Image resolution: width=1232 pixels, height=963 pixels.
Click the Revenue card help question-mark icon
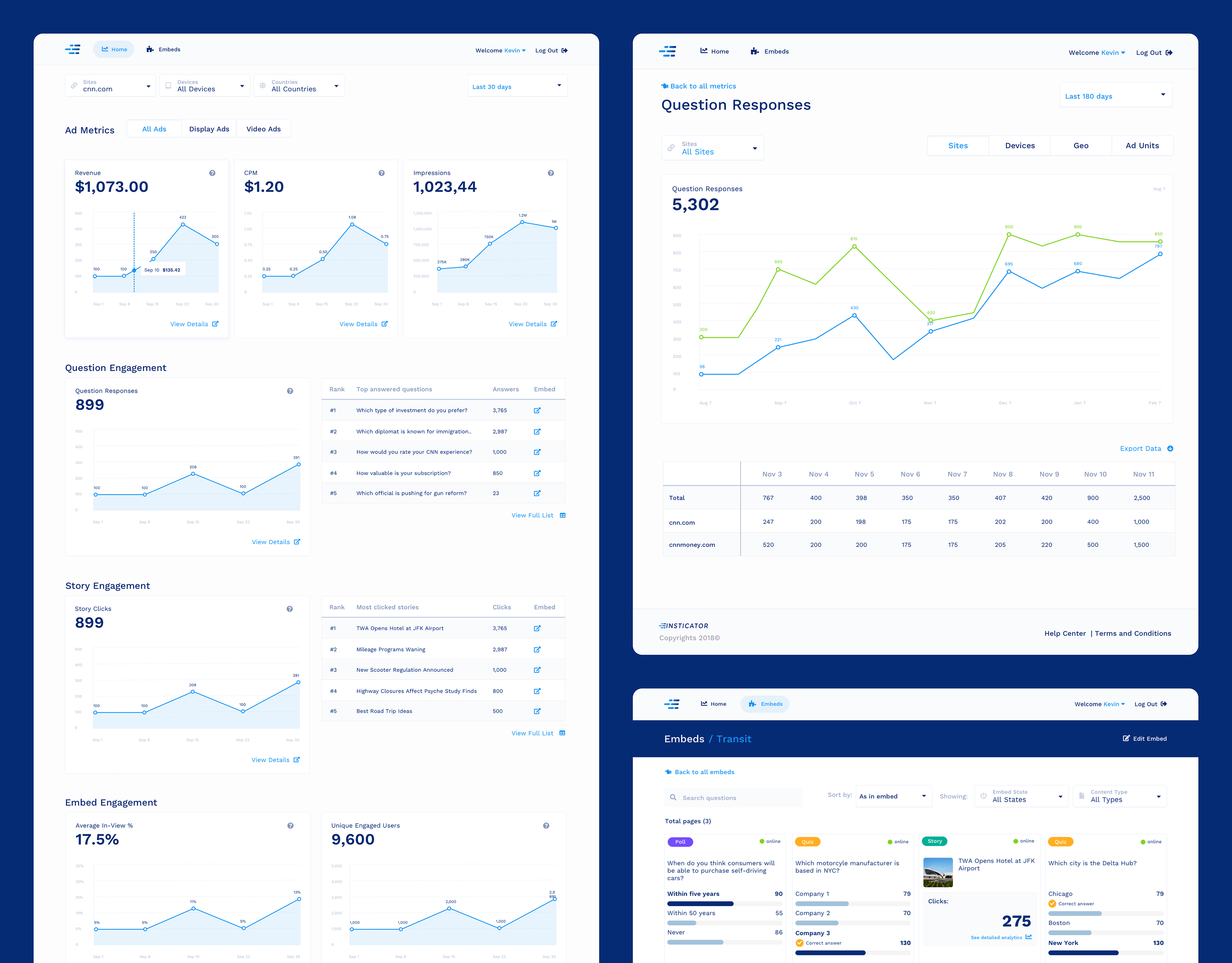(212, 173)
